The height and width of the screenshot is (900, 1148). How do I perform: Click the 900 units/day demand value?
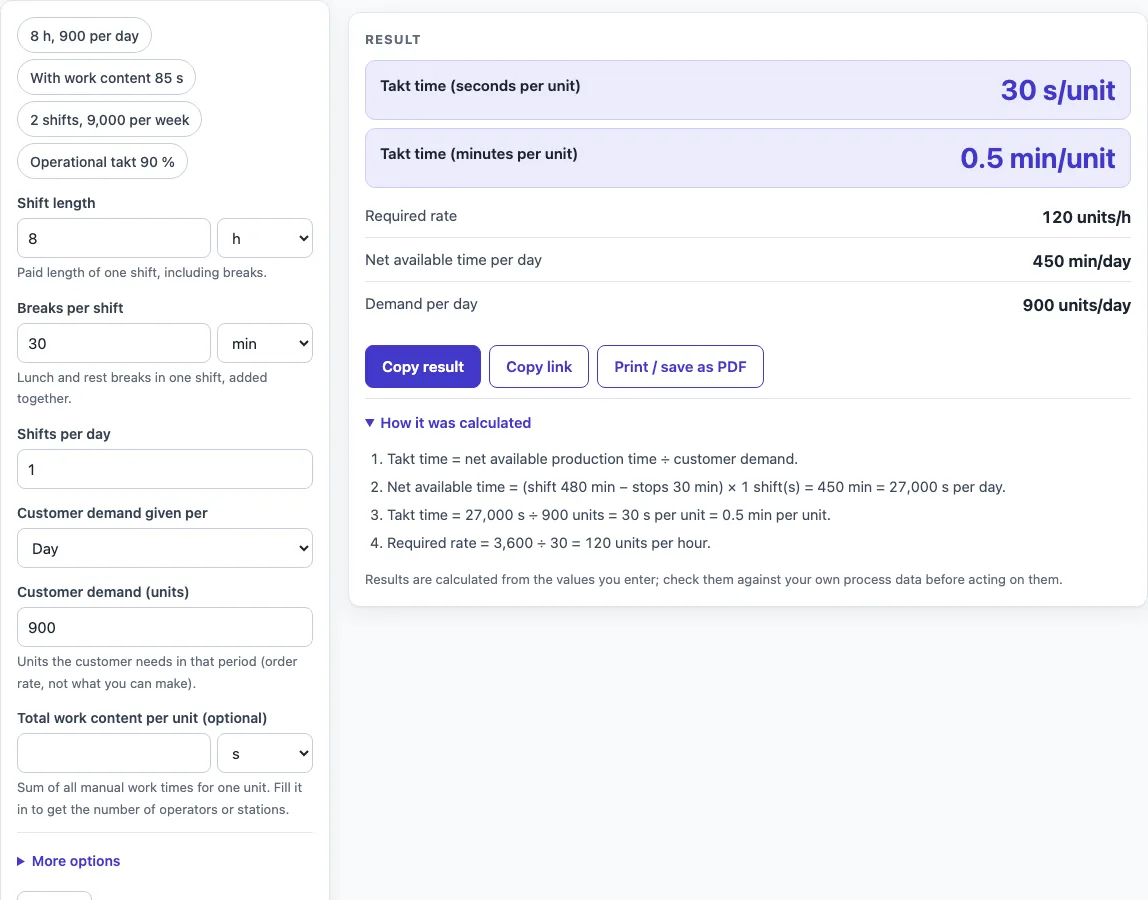click(x=1076, y=305)
